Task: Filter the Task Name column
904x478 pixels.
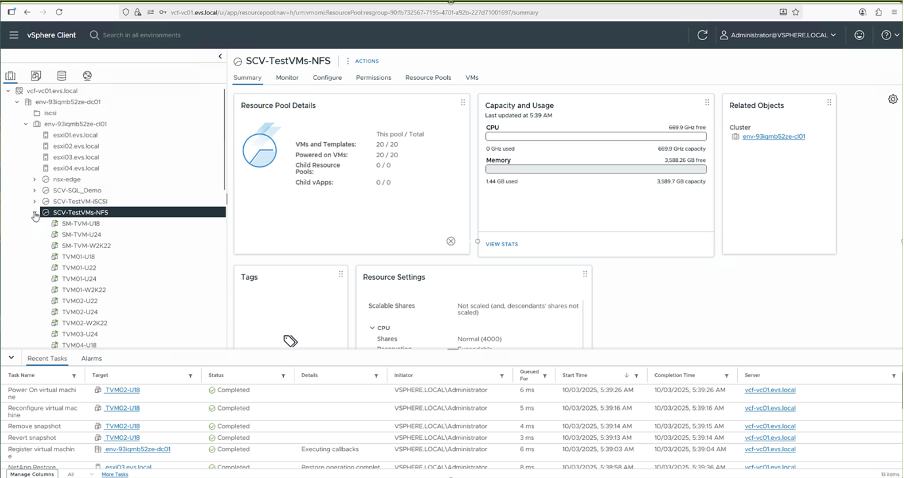Action: point(74,376)
